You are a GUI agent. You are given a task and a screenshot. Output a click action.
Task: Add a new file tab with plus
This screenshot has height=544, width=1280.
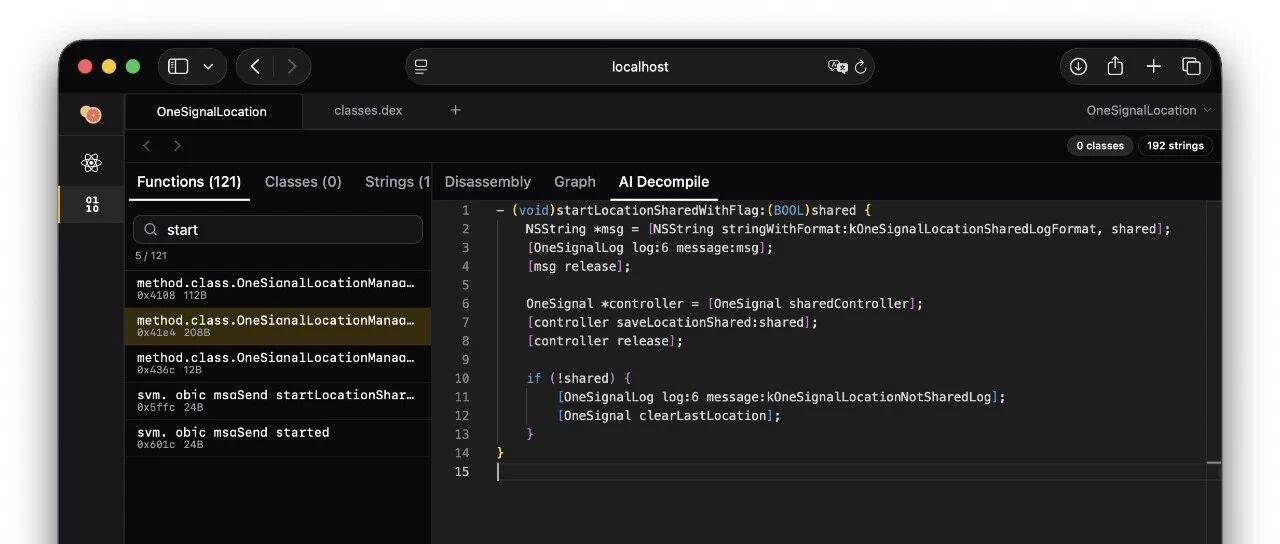(x=455, y=110)
